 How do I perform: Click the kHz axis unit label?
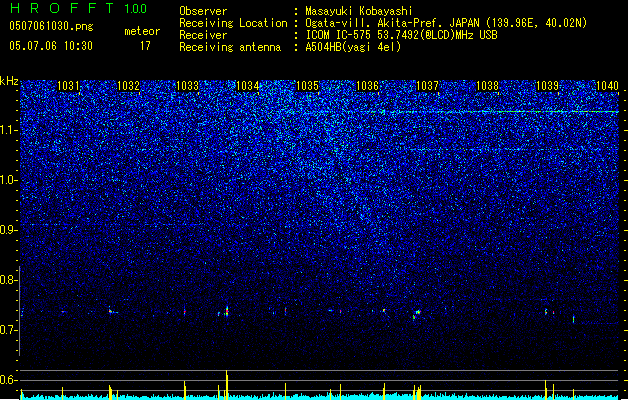pos(9,81)
